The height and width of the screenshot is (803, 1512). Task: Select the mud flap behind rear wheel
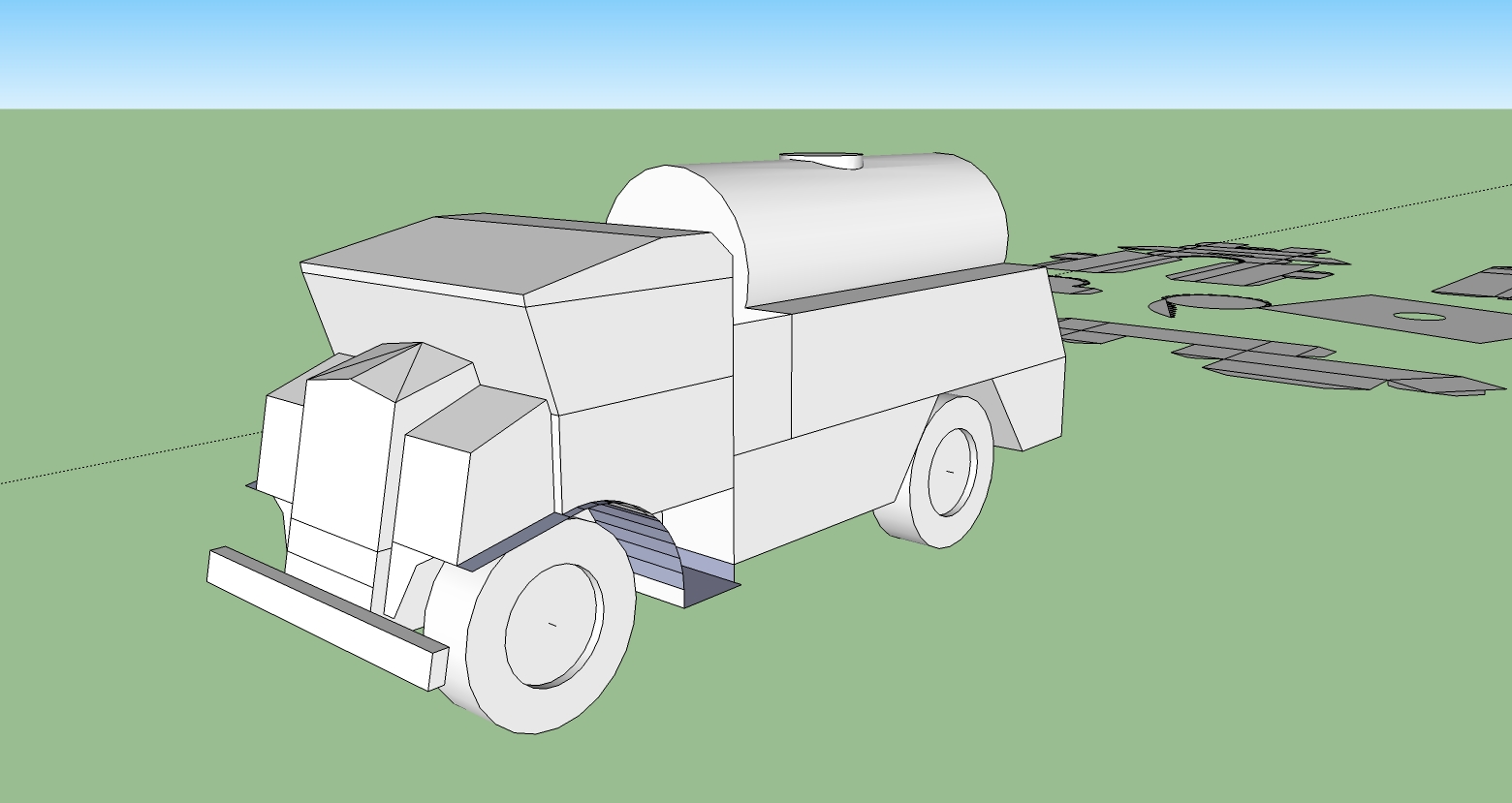point(1013,417)
